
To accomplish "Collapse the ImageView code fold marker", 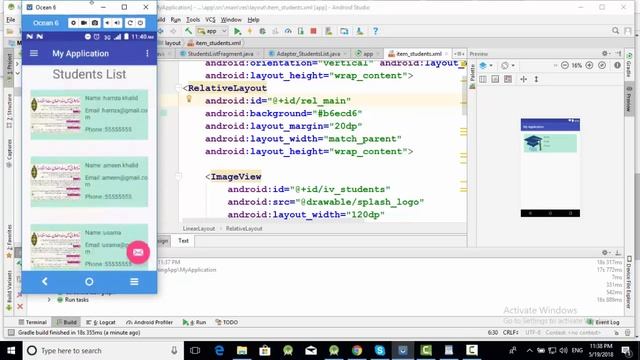I will (x=178, y=176).
